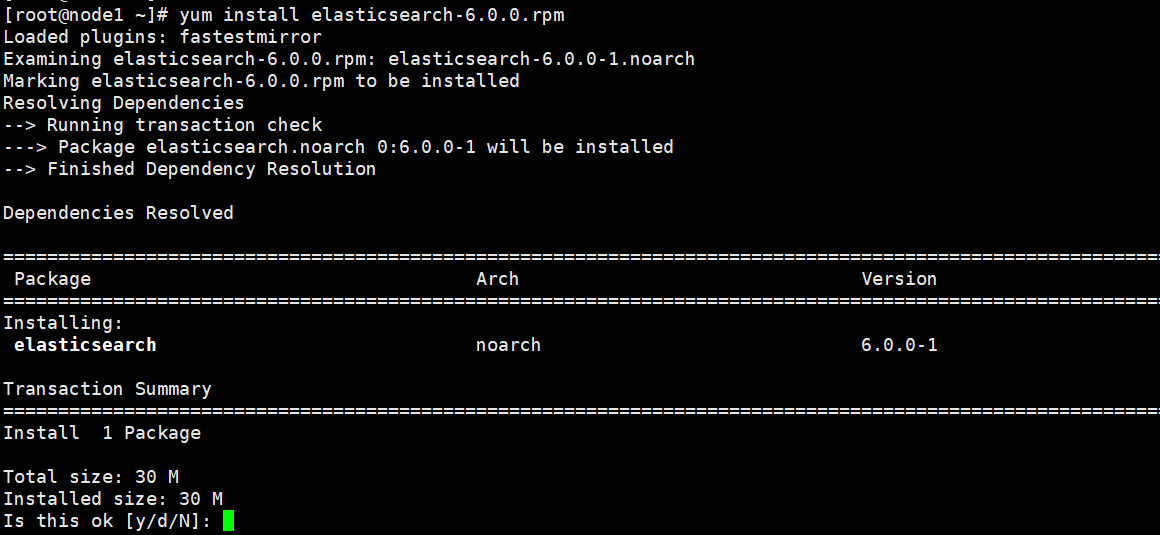1160x535 pixels.
Task: Click the 'Arch' column header
Action: tap(497, 279)
